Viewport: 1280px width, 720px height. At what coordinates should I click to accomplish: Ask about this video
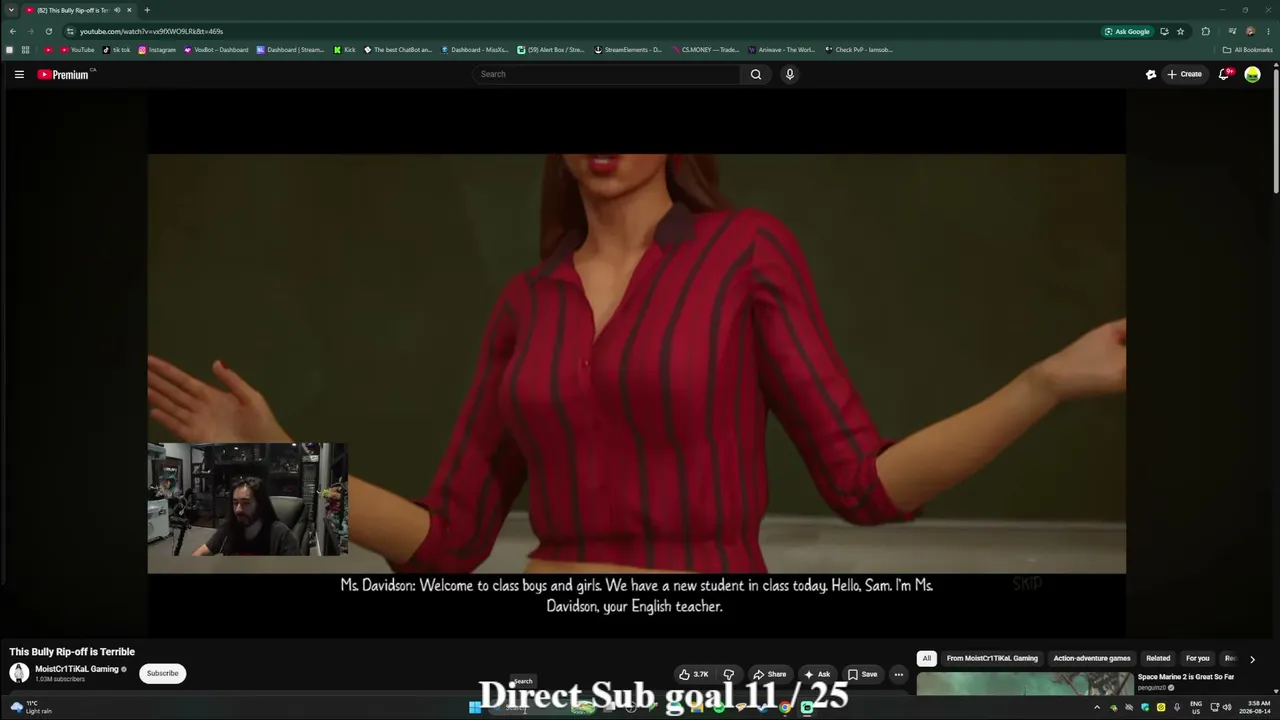tap(817, 674)
